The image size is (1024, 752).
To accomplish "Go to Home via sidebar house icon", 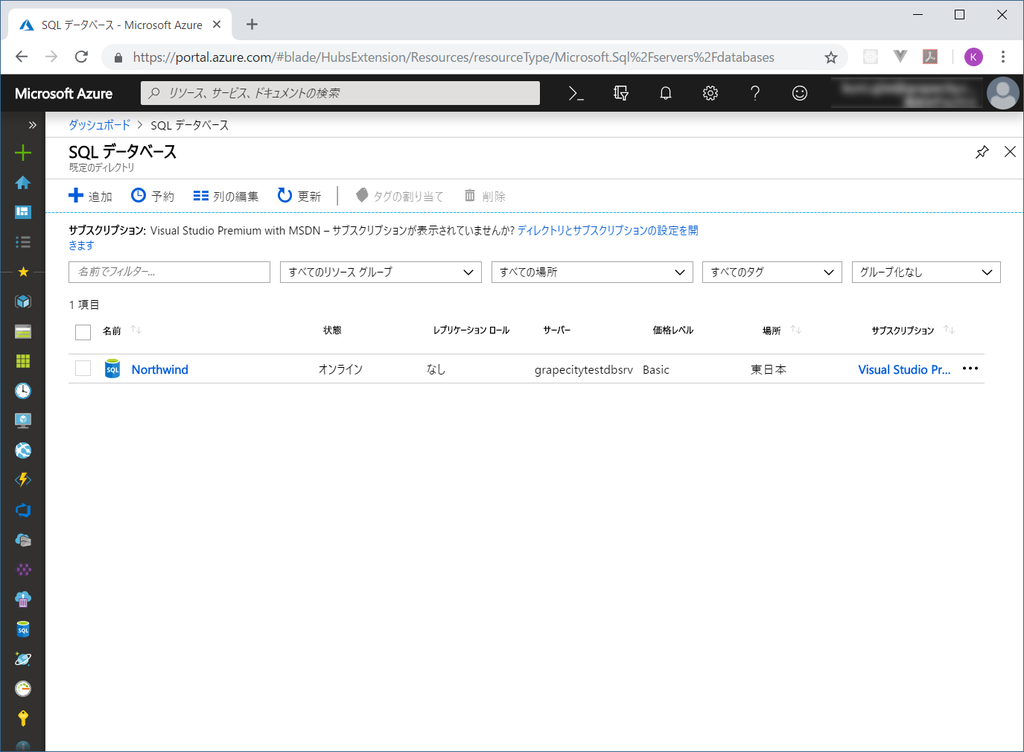I will pos(23,183).
